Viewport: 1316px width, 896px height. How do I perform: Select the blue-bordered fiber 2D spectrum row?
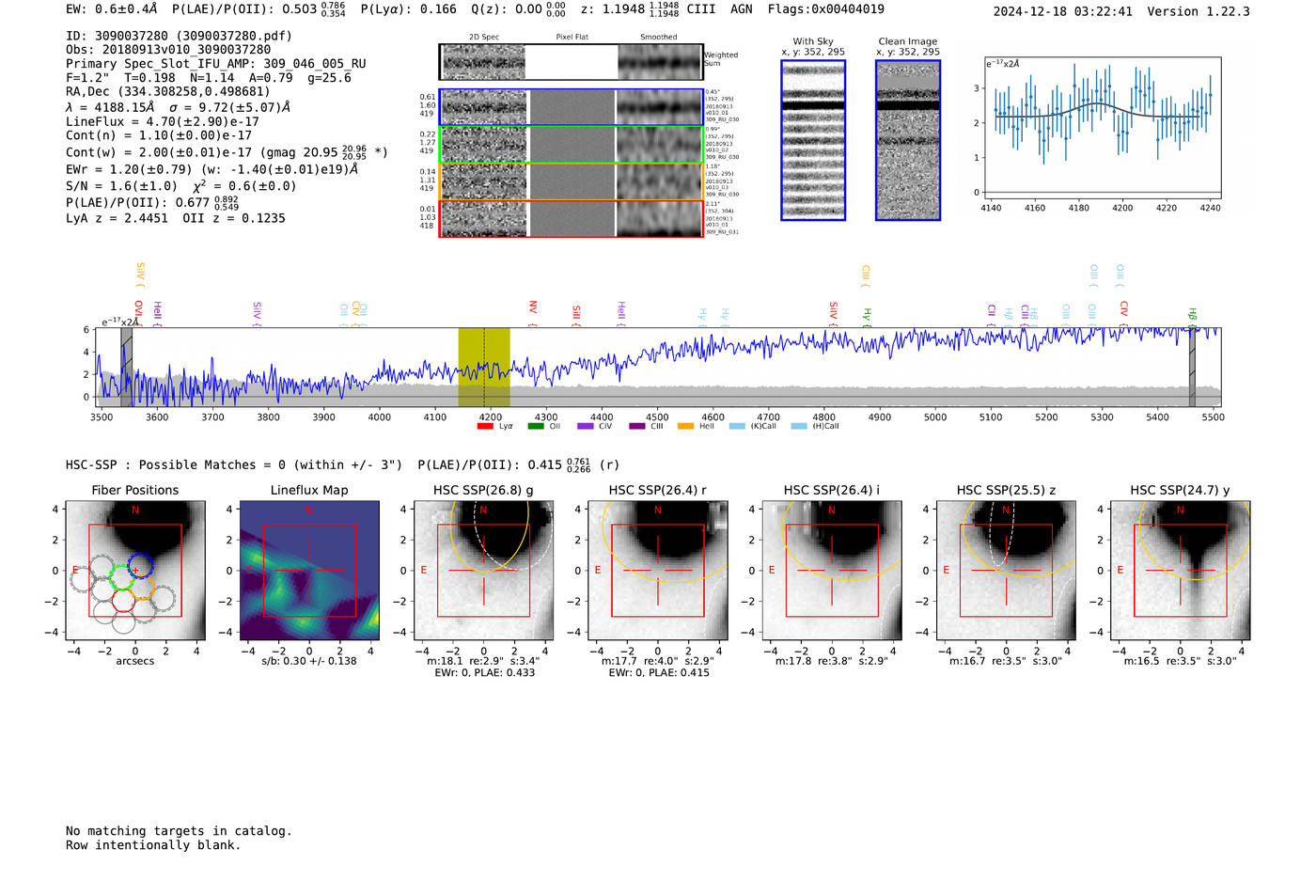[x=572, y=107]
